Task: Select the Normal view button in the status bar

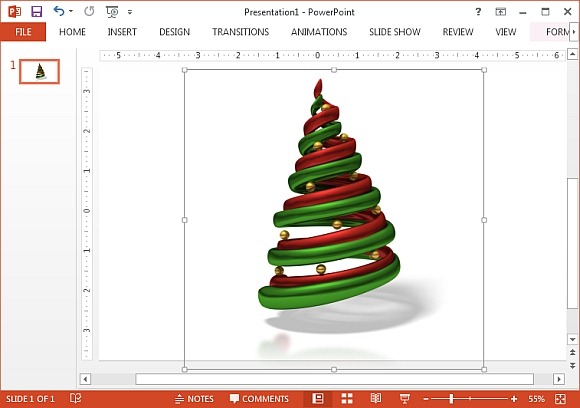Action: tap(318, 398)
